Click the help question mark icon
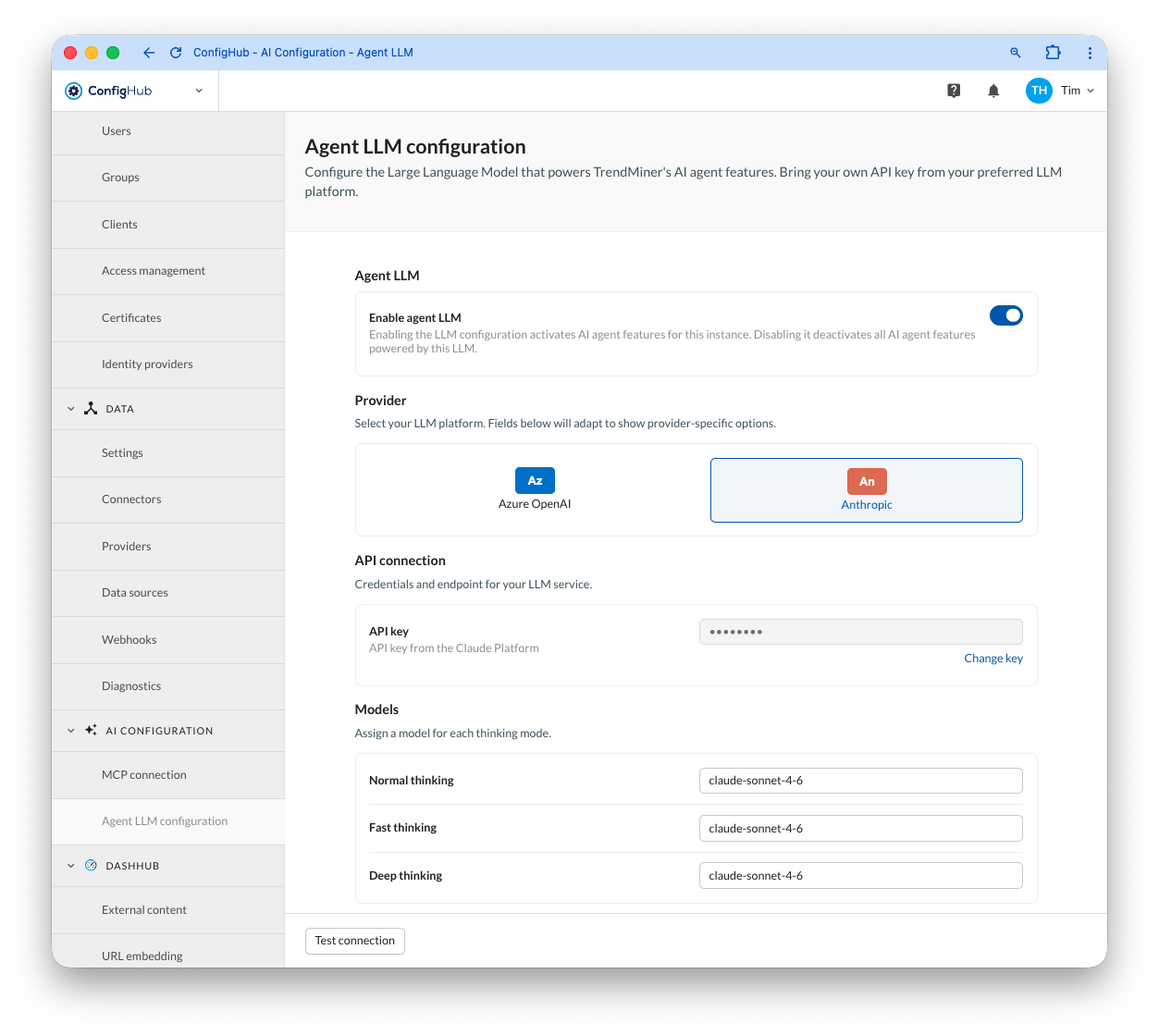Image resolution: width=1159 pixels, height=1036 pixels. pos(954,91)
